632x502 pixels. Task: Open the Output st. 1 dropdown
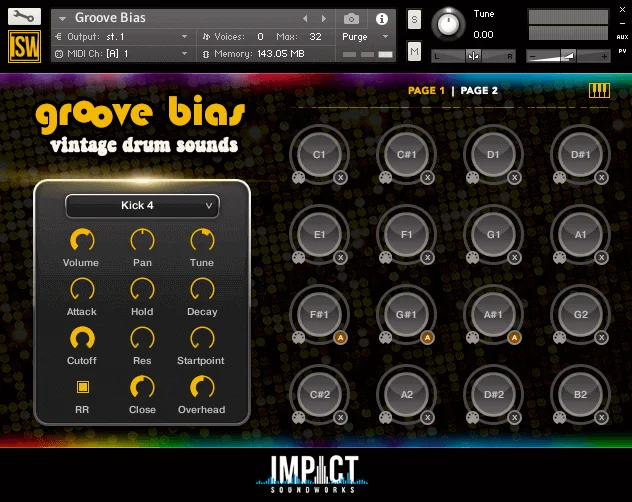(121, 37)
